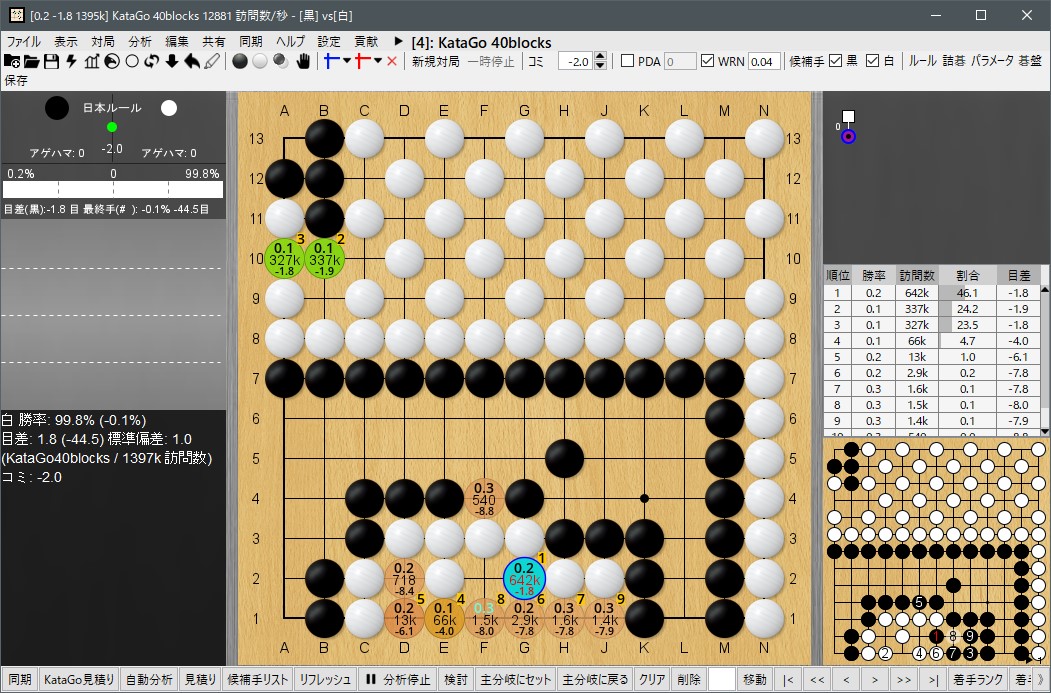Step forward one move with > button
The width and height of the screenshot is (1051, 693).
point(875,679)
